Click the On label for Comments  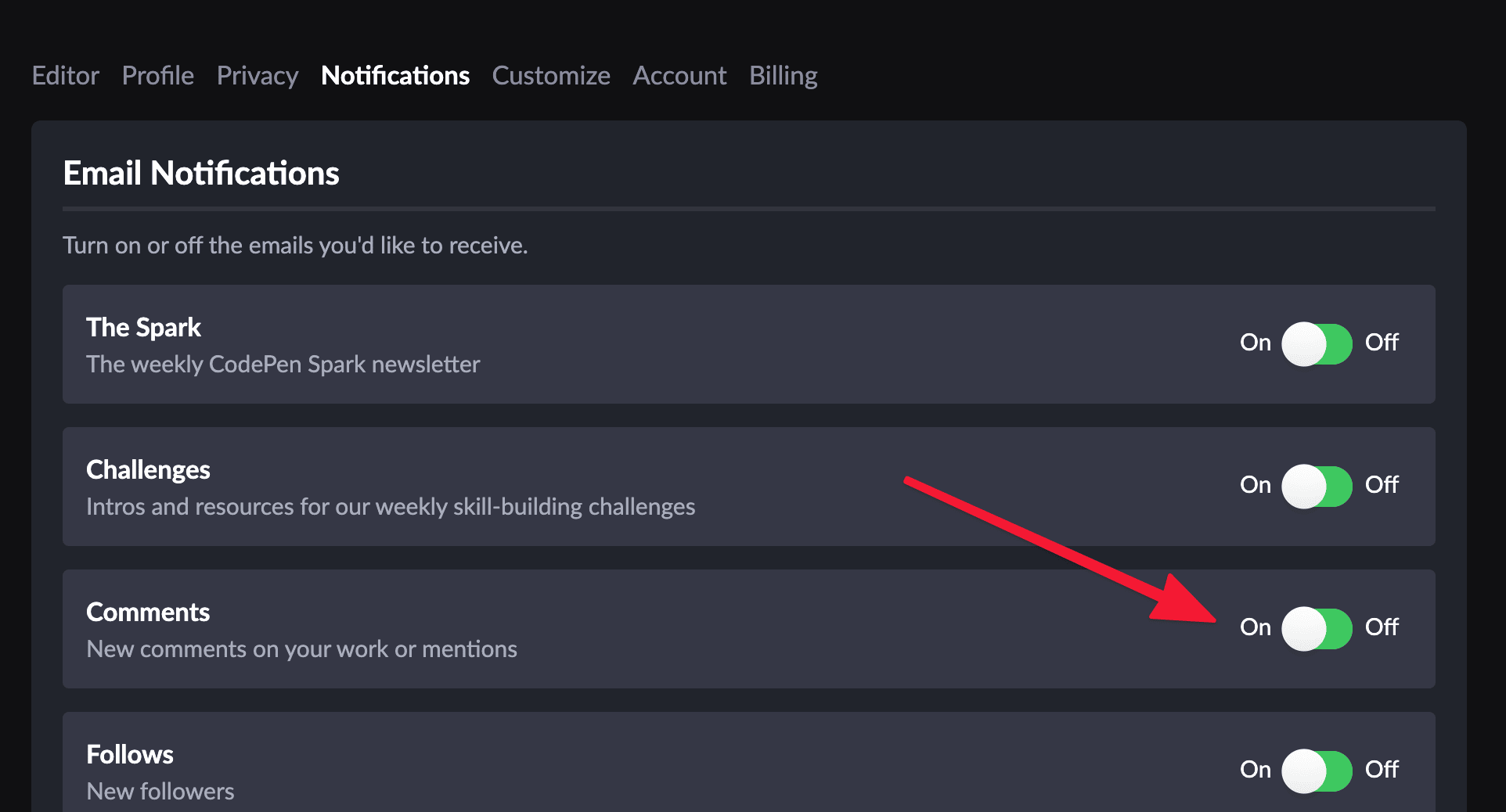(1256, 627)
